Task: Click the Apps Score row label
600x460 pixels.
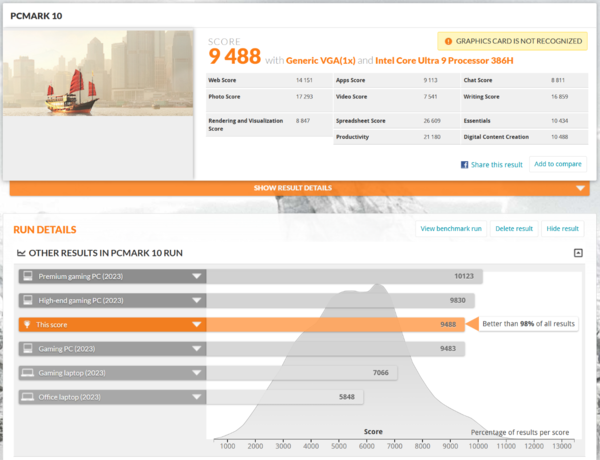Action: point(351,80)
